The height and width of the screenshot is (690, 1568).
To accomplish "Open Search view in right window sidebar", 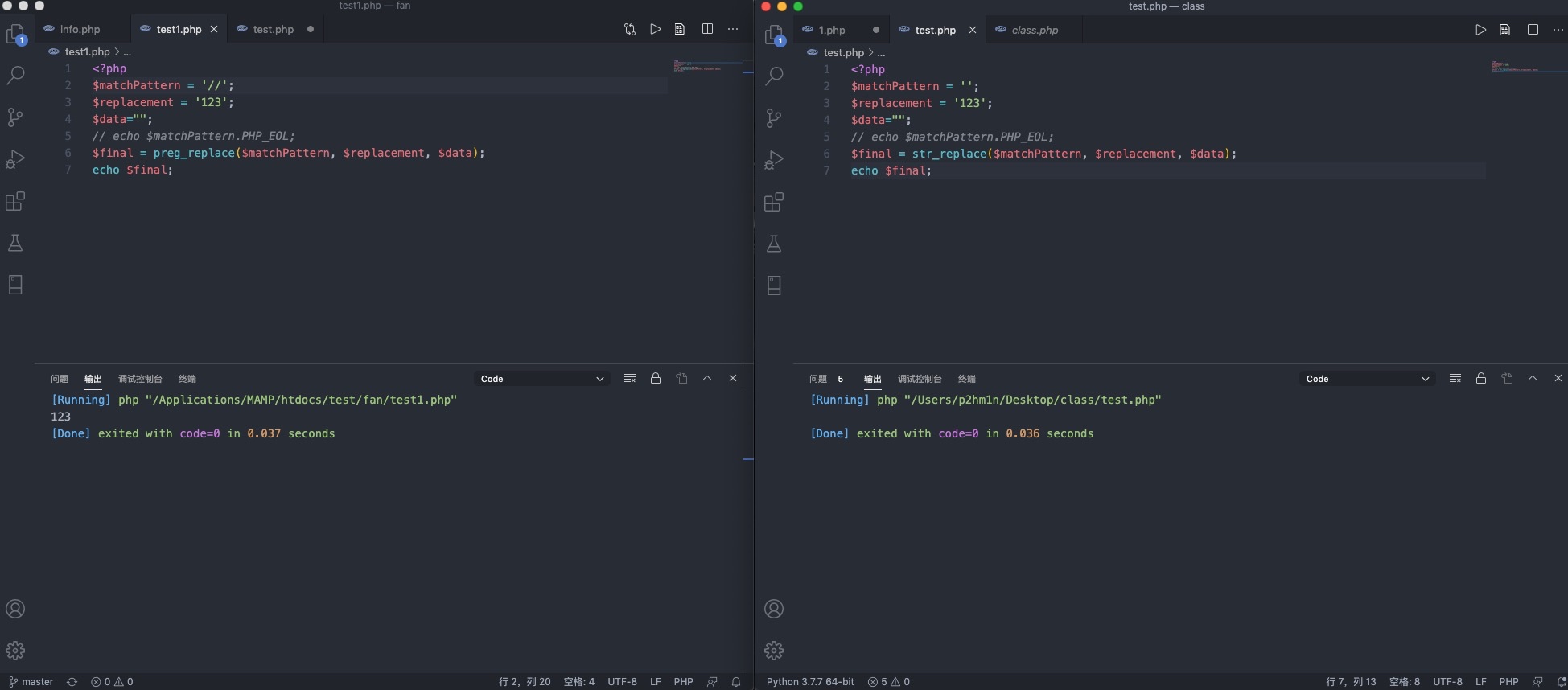I will pyautogui.click(x=774, y=76).
